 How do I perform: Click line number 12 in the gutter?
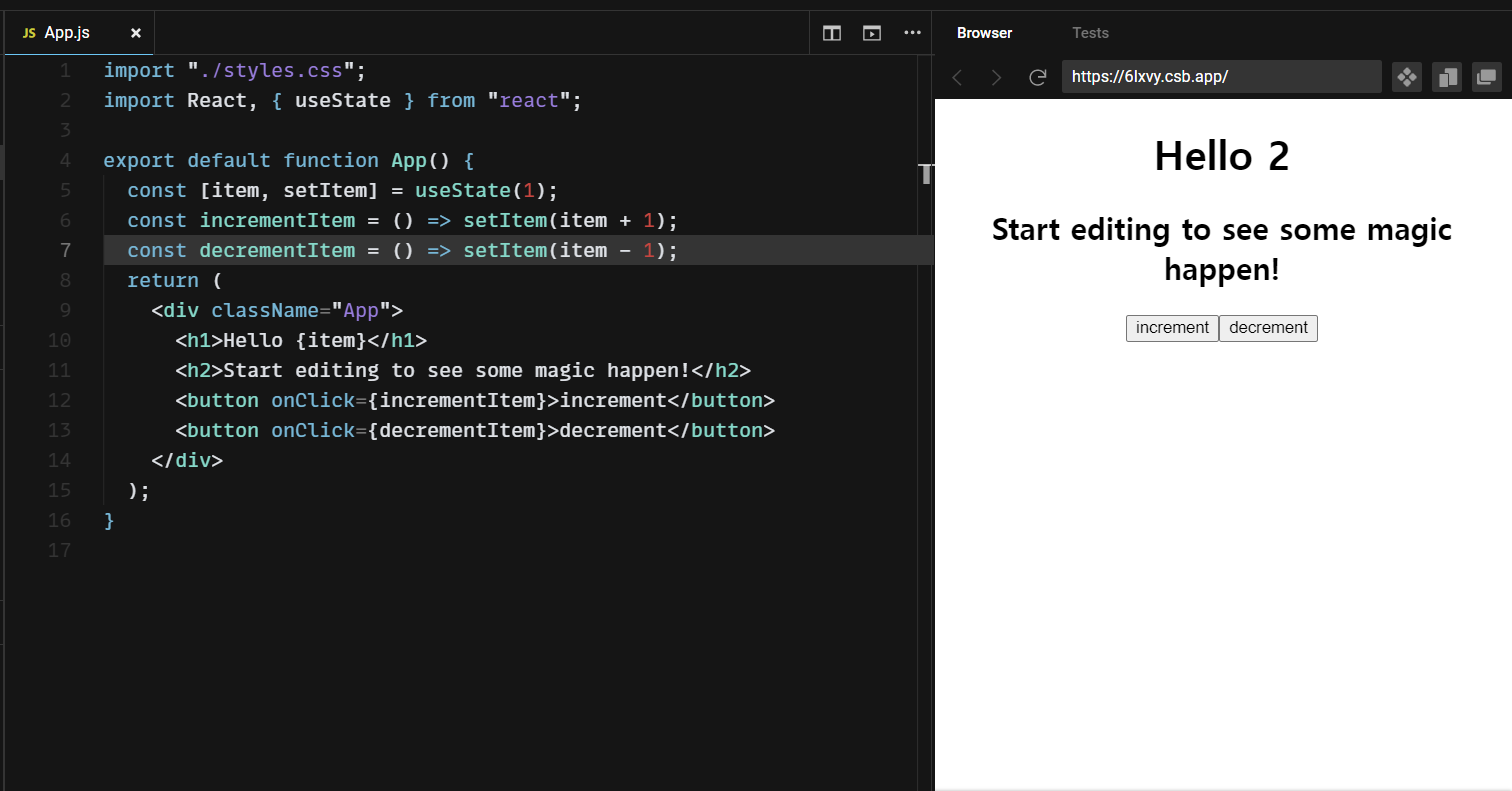click(59, 400)
